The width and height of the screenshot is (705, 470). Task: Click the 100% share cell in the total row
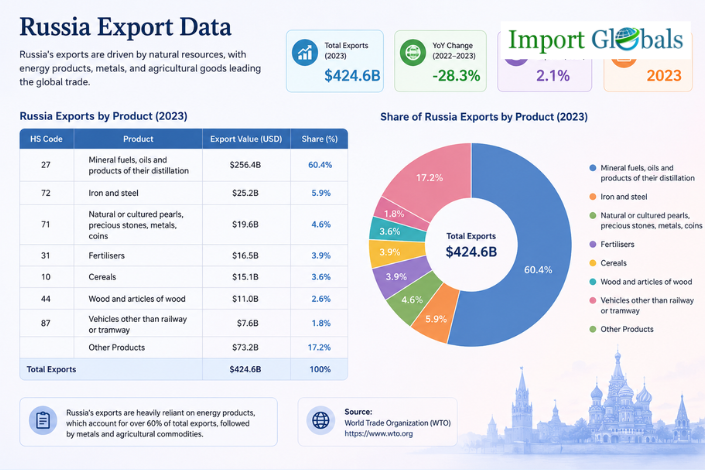[320, 369]
